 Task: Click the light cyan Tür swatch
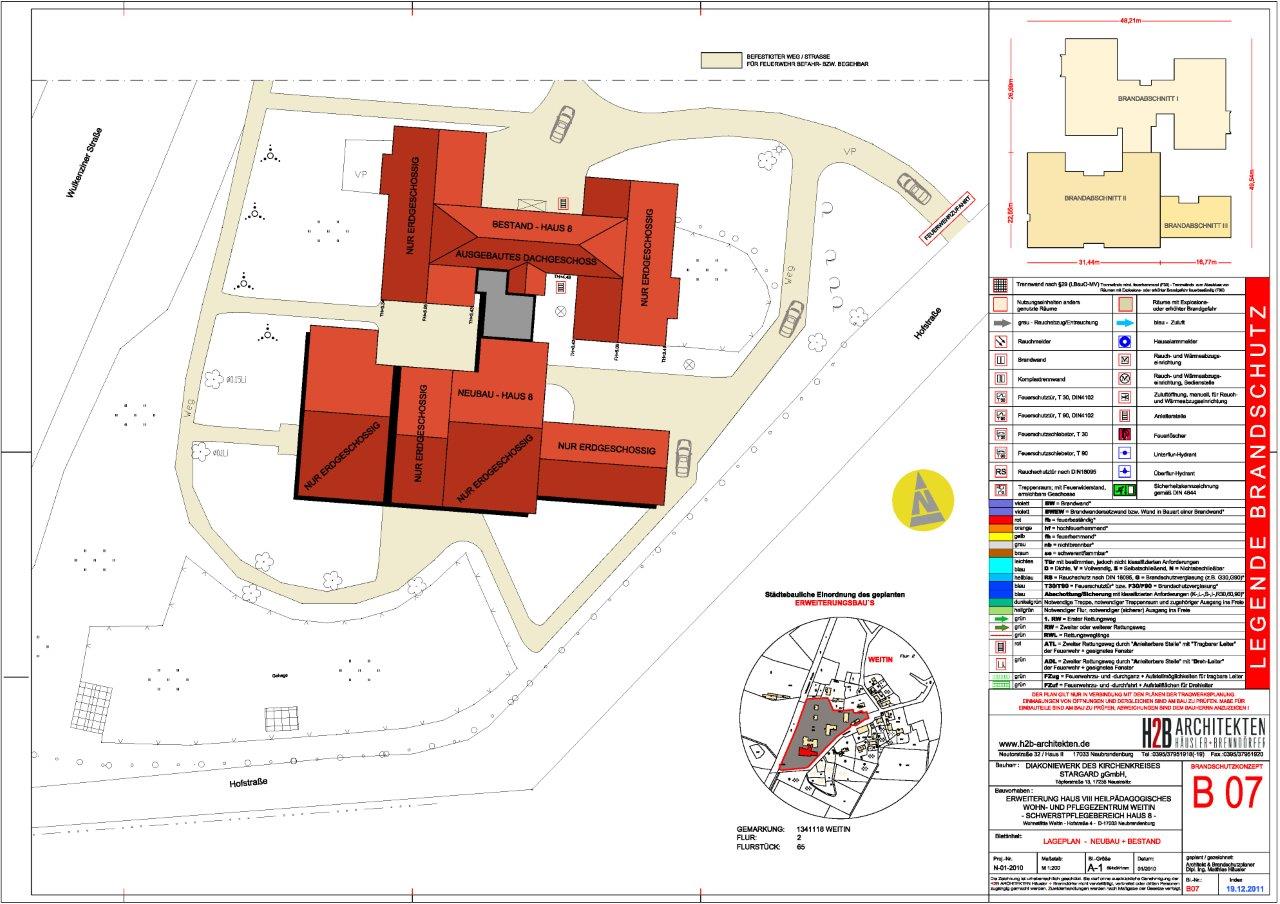point(1001,565)
